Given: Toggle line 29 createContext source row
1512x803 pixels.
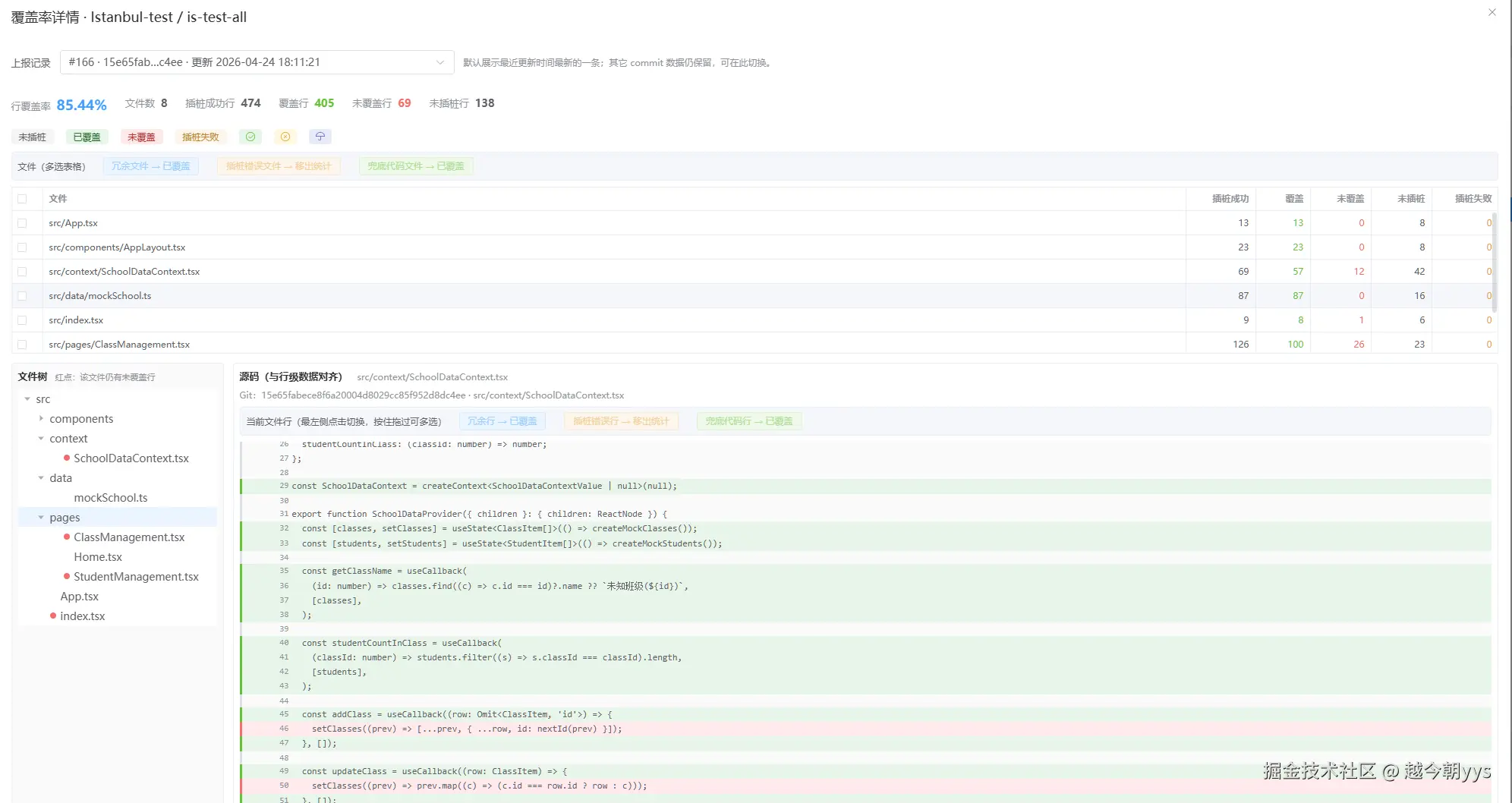Looking at the screenshot, I should [865, 486].
